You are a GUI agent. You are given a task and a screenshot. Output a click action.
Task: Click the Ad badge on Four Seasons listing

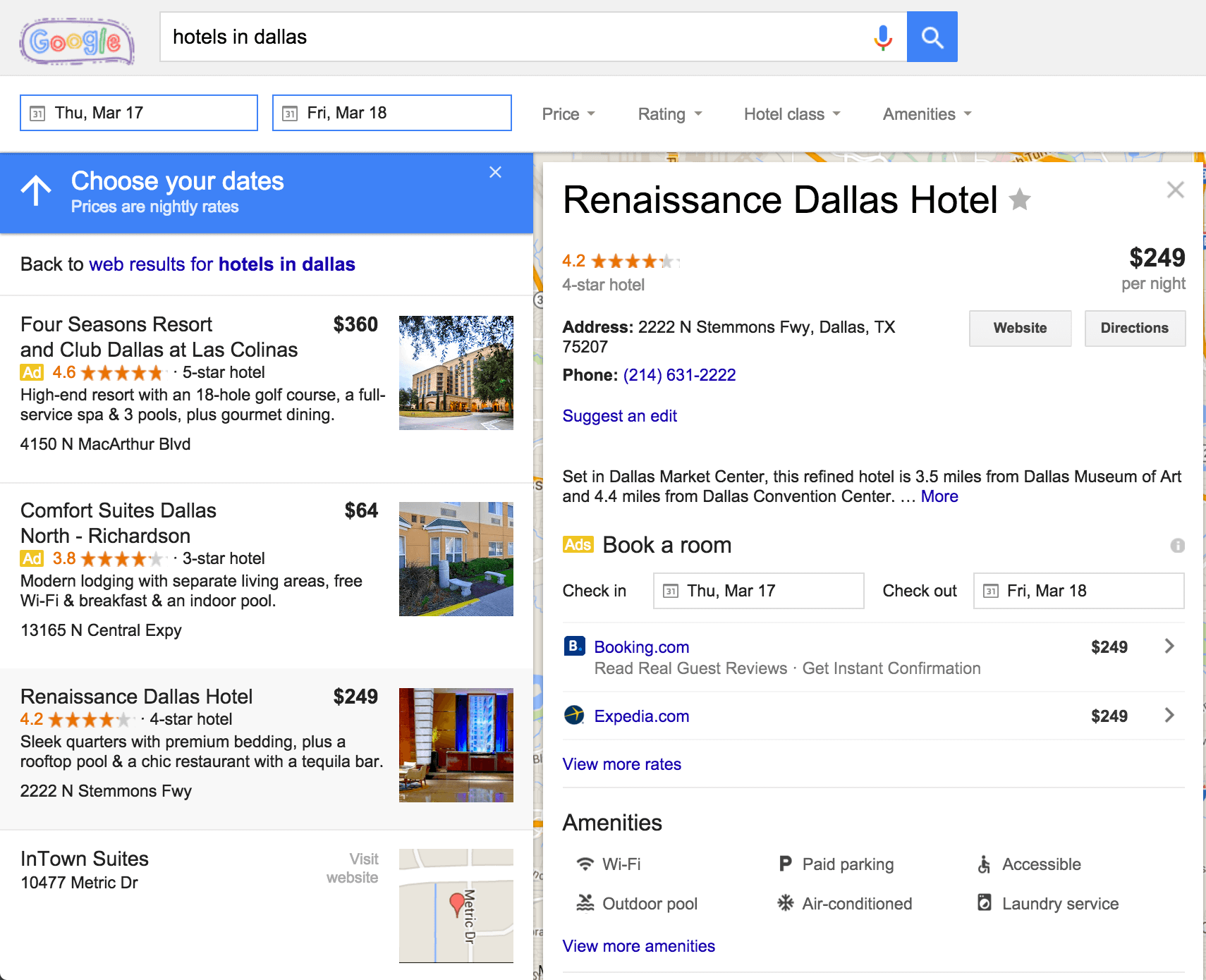tap(32, 372)
